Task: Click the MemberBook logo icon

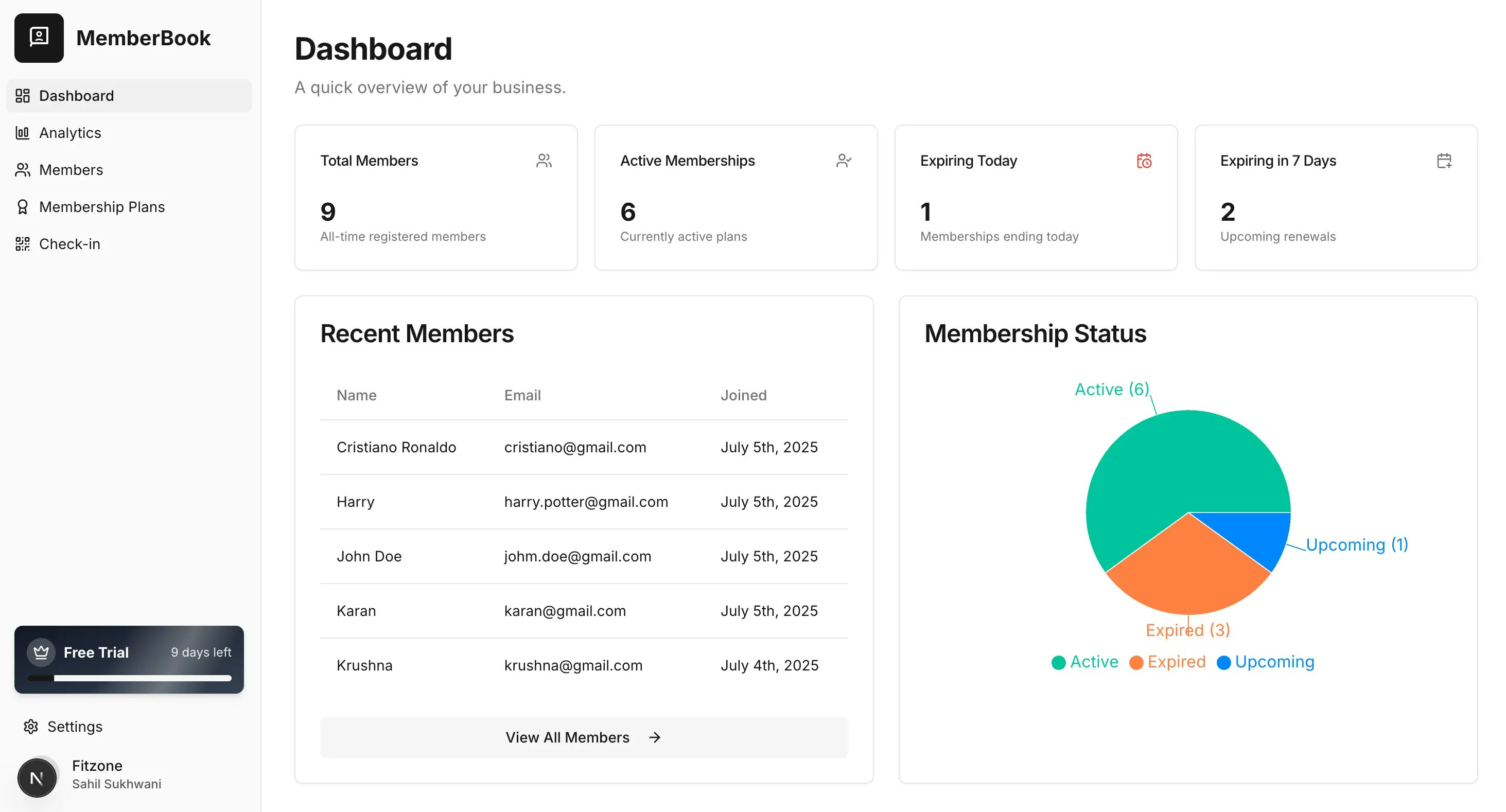Action: click(x=39, y=38)
